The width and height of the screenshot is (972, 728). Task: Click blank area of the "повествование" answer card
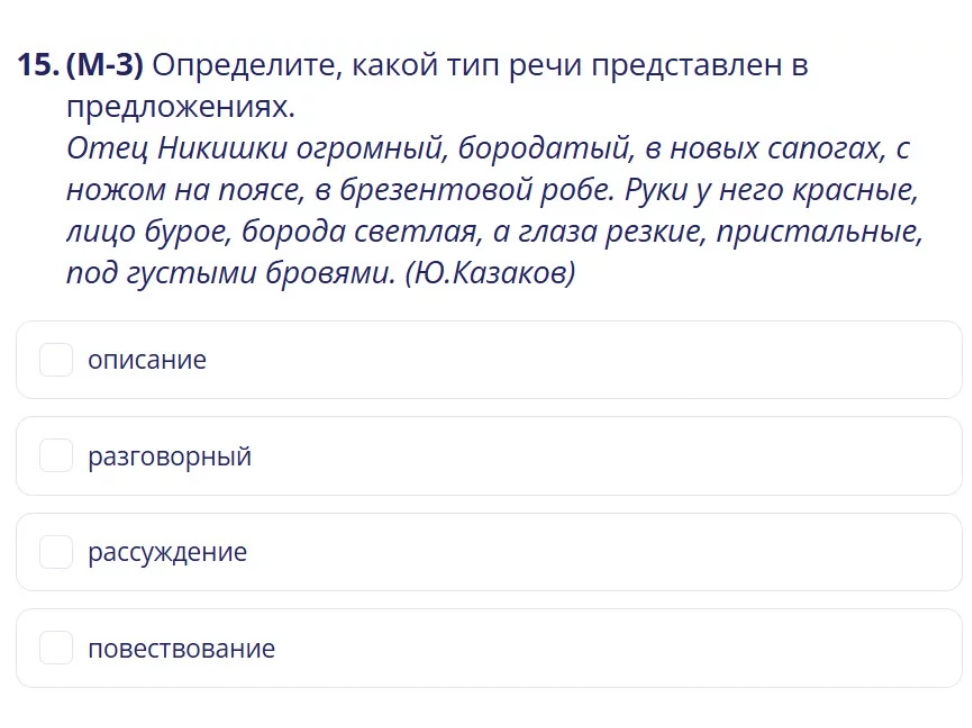point(600,648)
